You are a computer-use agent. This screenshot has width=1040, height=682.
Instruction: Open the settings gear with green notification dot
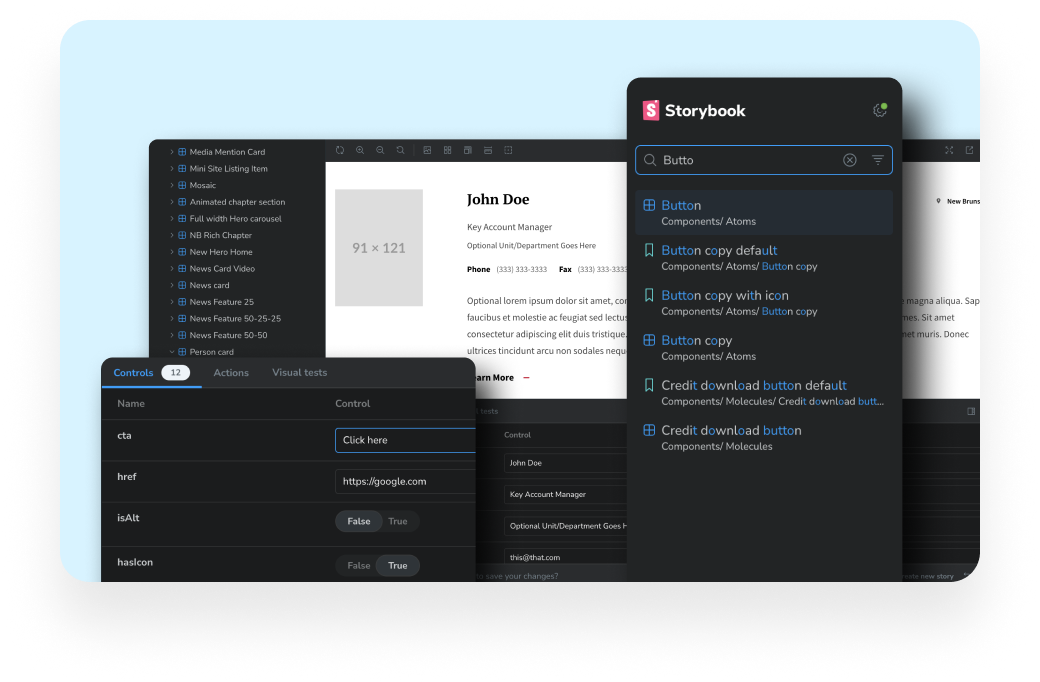pyautogui.click(x=879, y=110)
